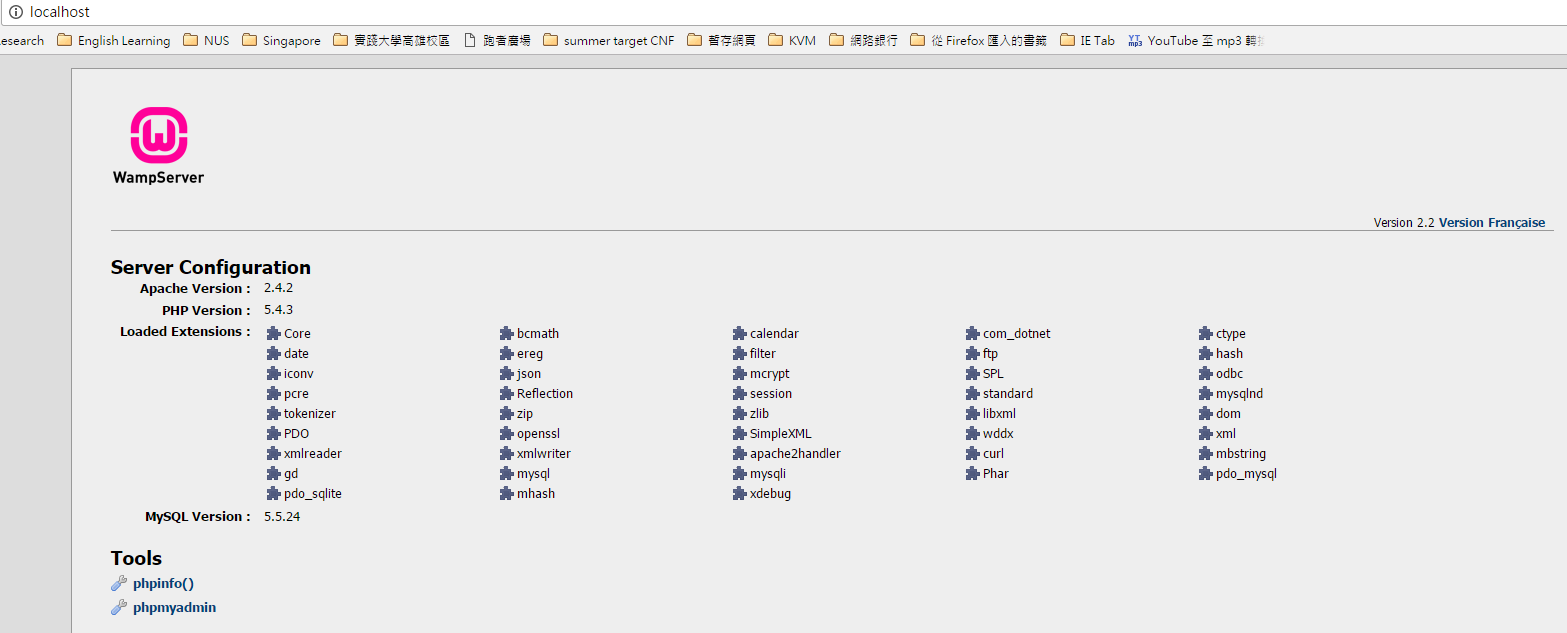Click the YouTube to mp3 bookmark icon
The height and width of the screenshot is (633, 1567).
1135,41
